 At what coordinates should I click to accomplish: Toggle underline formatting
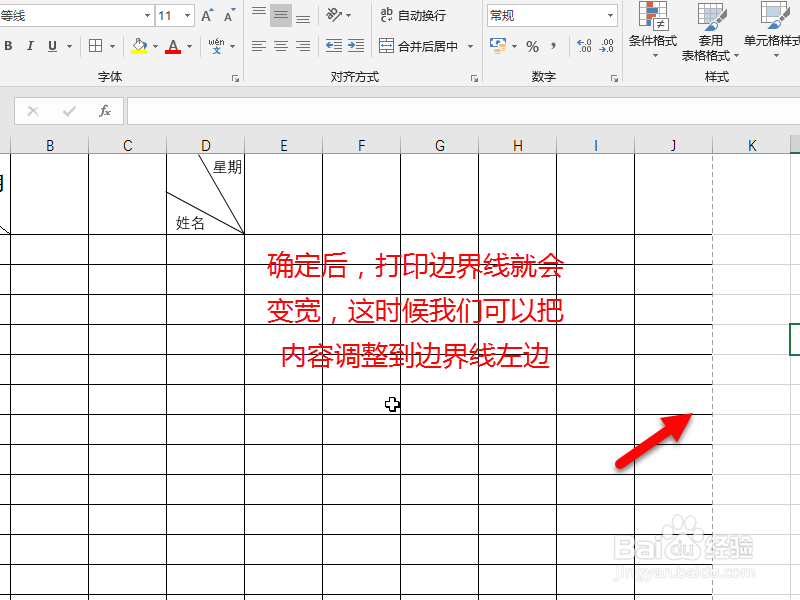(52, 46)
